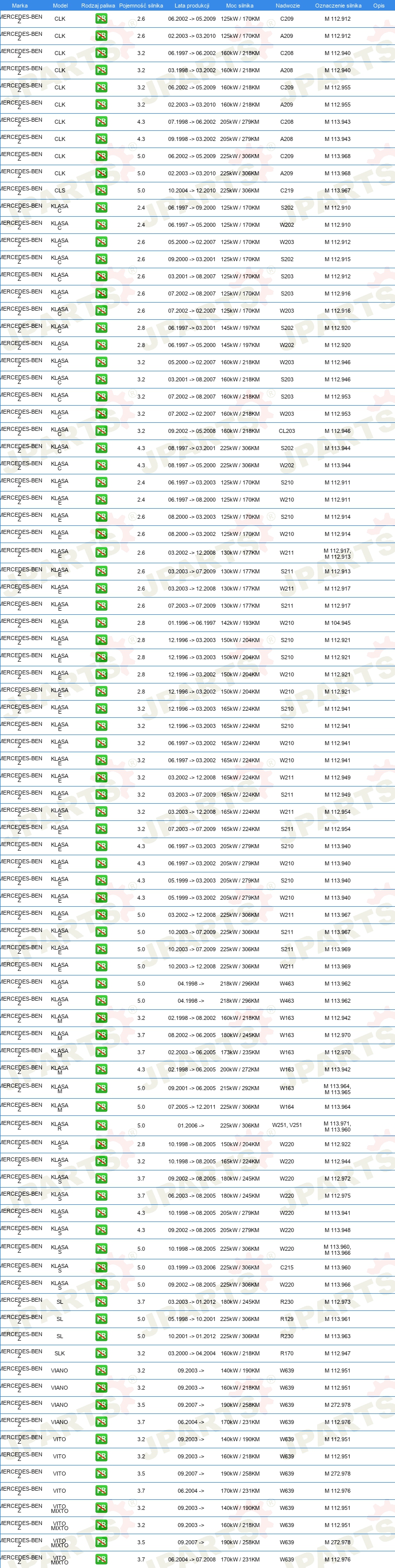The image size is (395, 1568).
Task: Click fuel icon in the M 104.945 engine row
Action: [101, 623]
